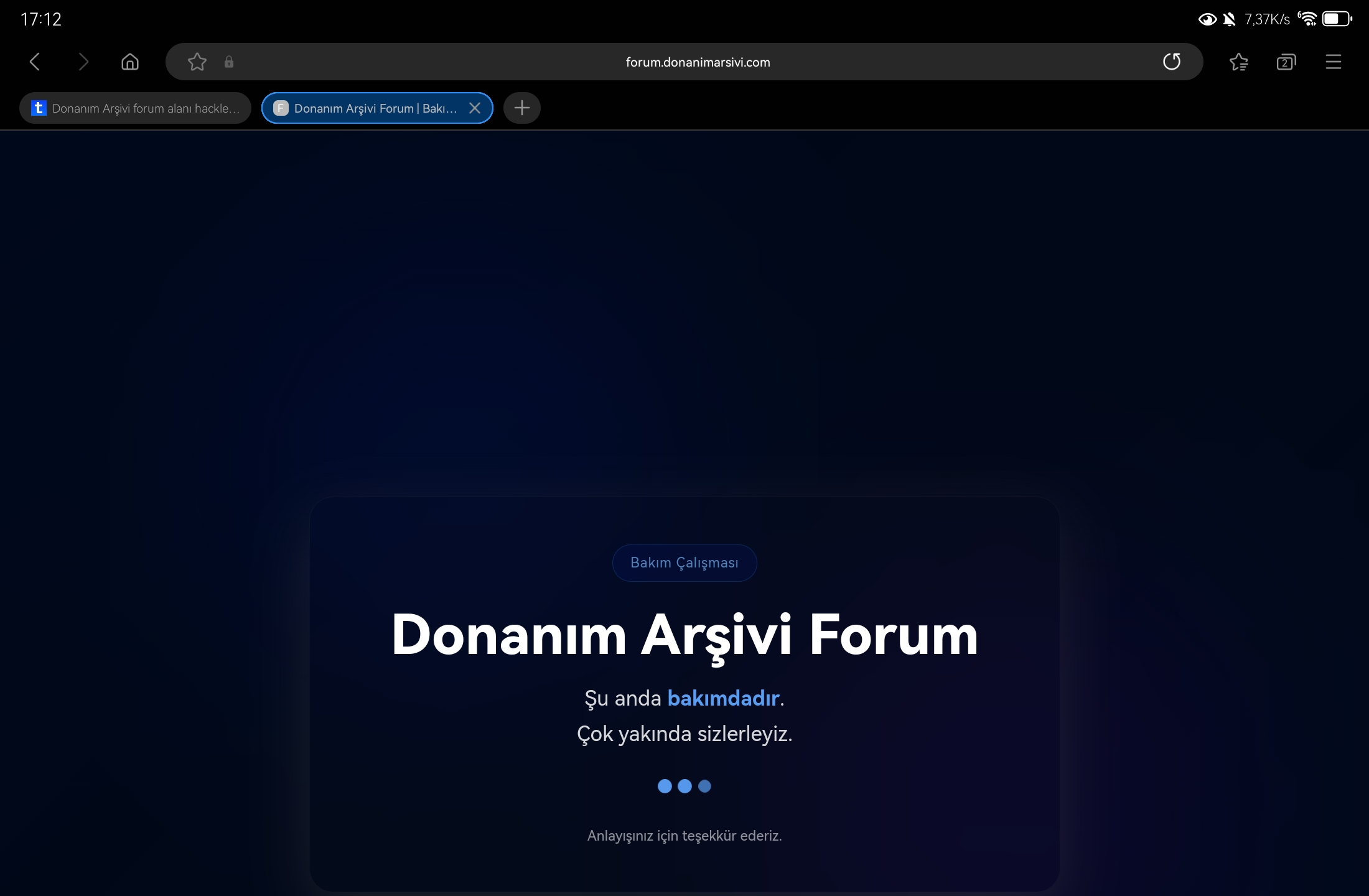Close the Donanım Arşivi Forum tab
Image resolution: width=1369 pixels, height=896 pixels.
(x=475, y=108)
